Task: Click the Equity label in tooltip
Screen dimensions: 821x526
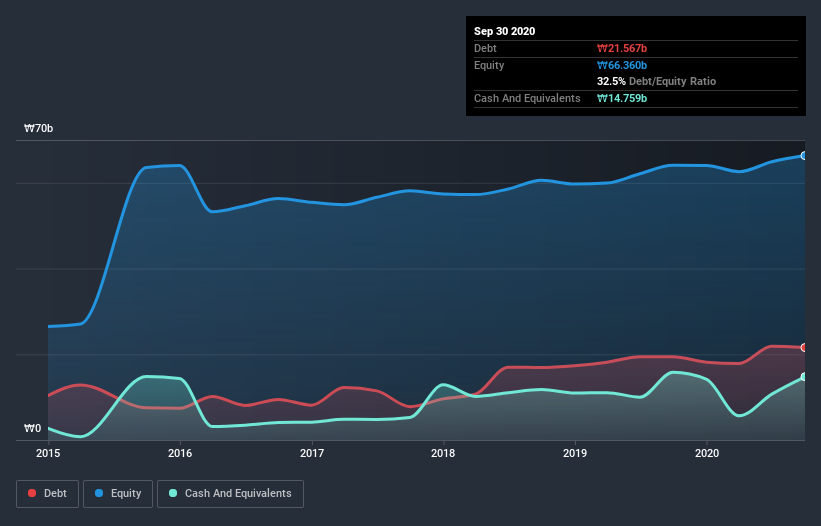Action: [489, 65]
